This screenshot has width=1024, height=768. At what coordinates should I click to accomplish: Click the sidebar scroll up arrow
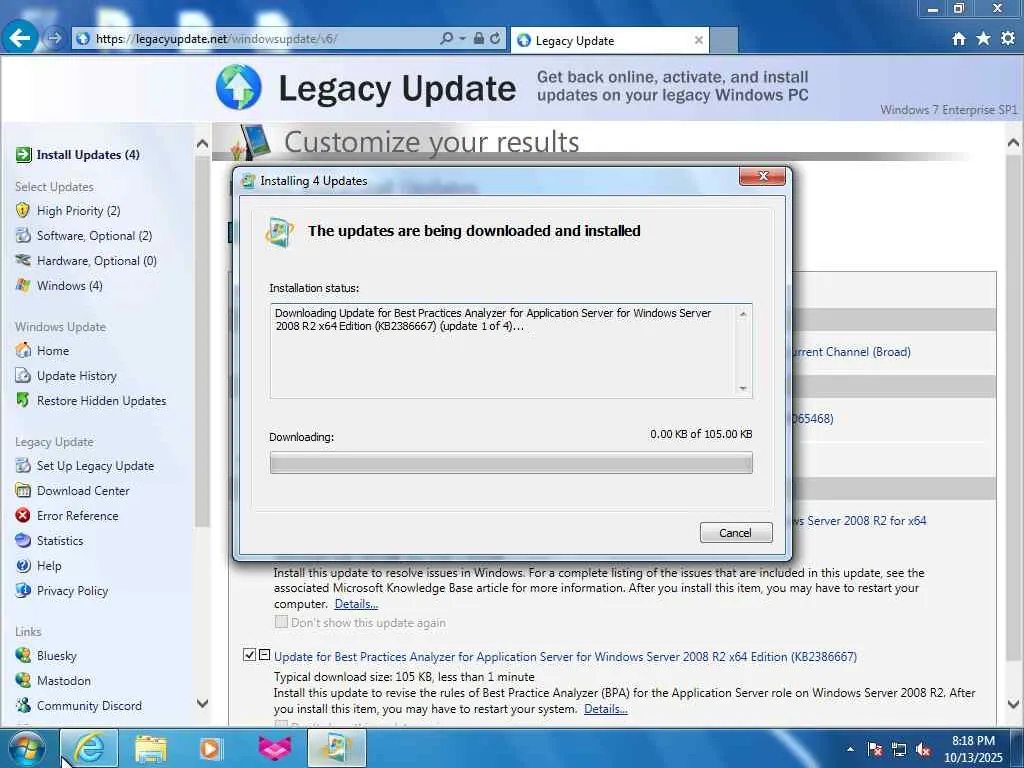(x=202, y=143)
